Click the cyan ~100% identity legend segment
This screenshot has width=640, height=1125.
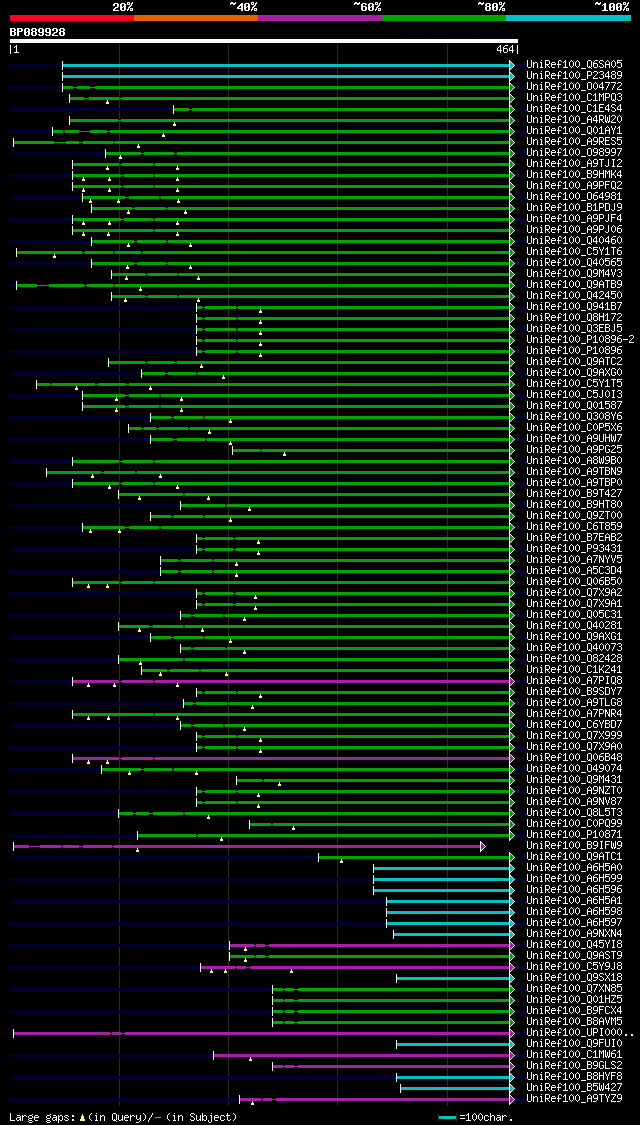click(568, 17)
